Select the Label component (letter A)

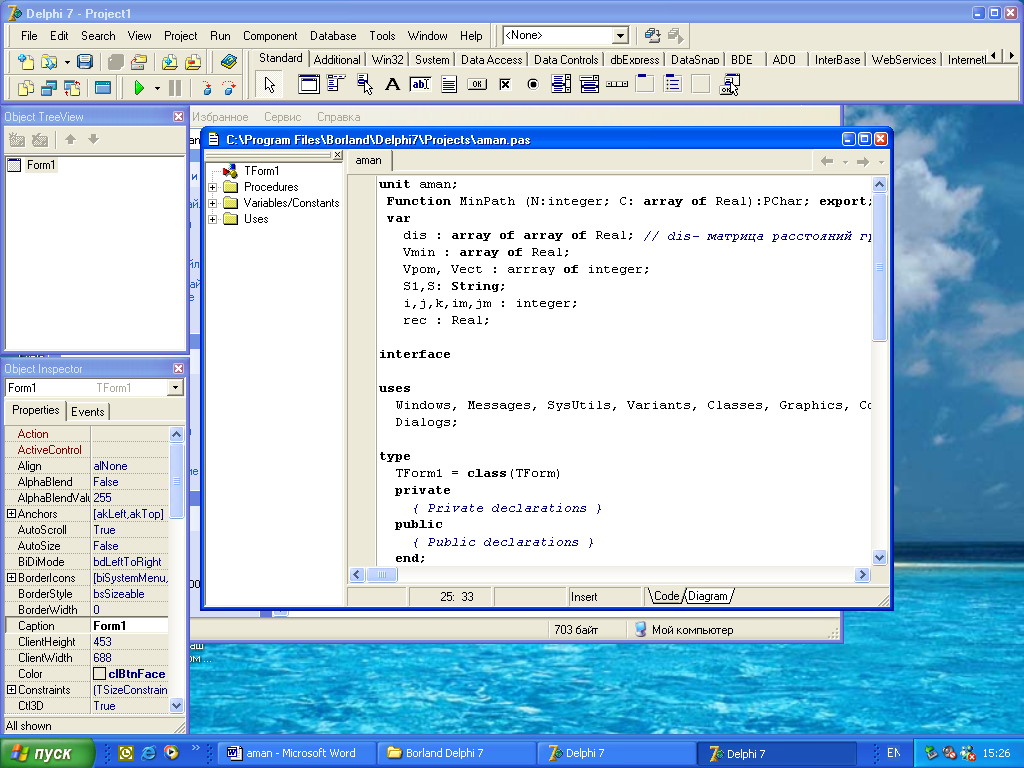coord(392,84)
